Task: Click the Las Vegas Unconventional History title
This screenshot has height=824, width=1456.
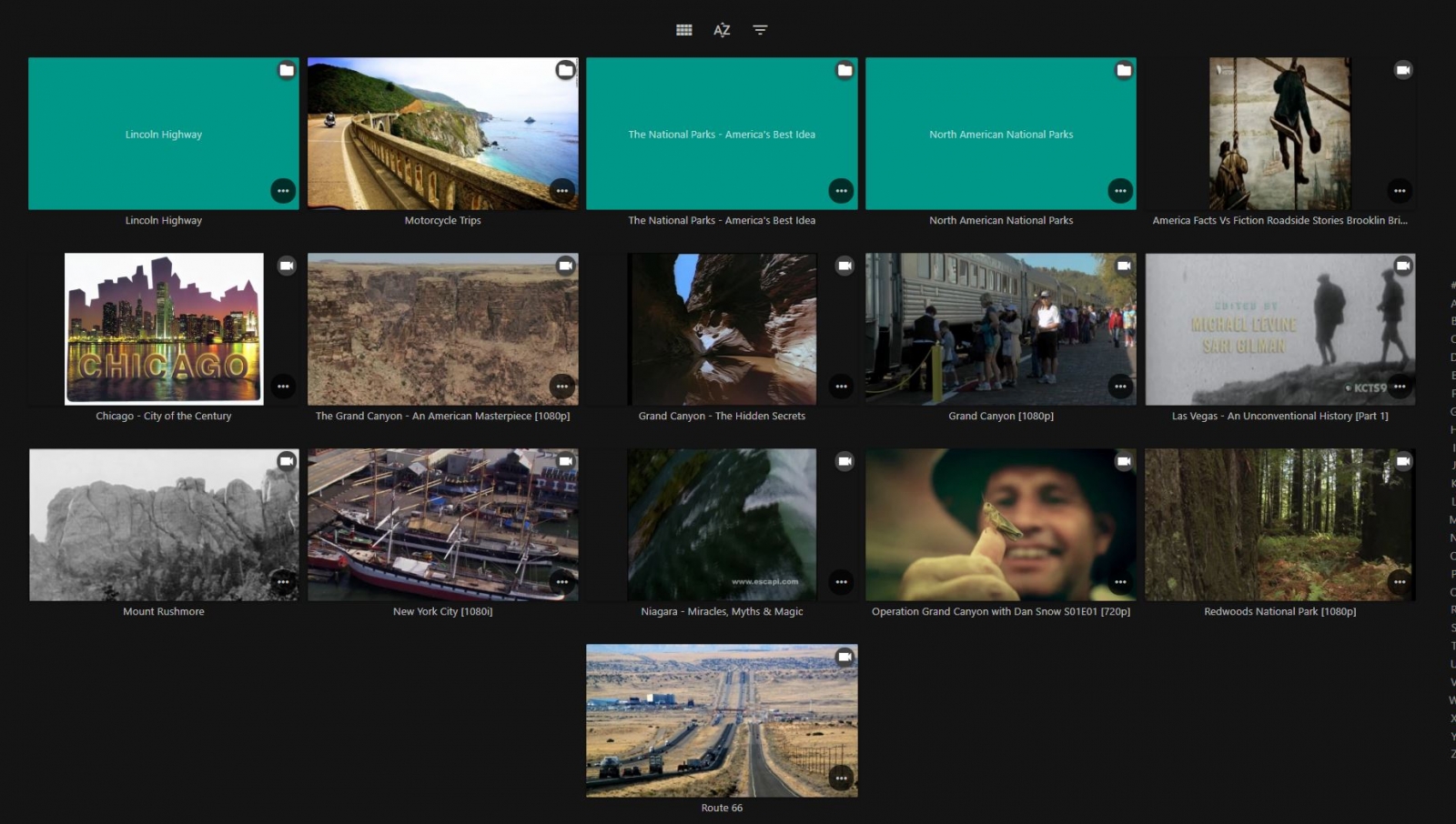Action: (x=1279, y=416)
